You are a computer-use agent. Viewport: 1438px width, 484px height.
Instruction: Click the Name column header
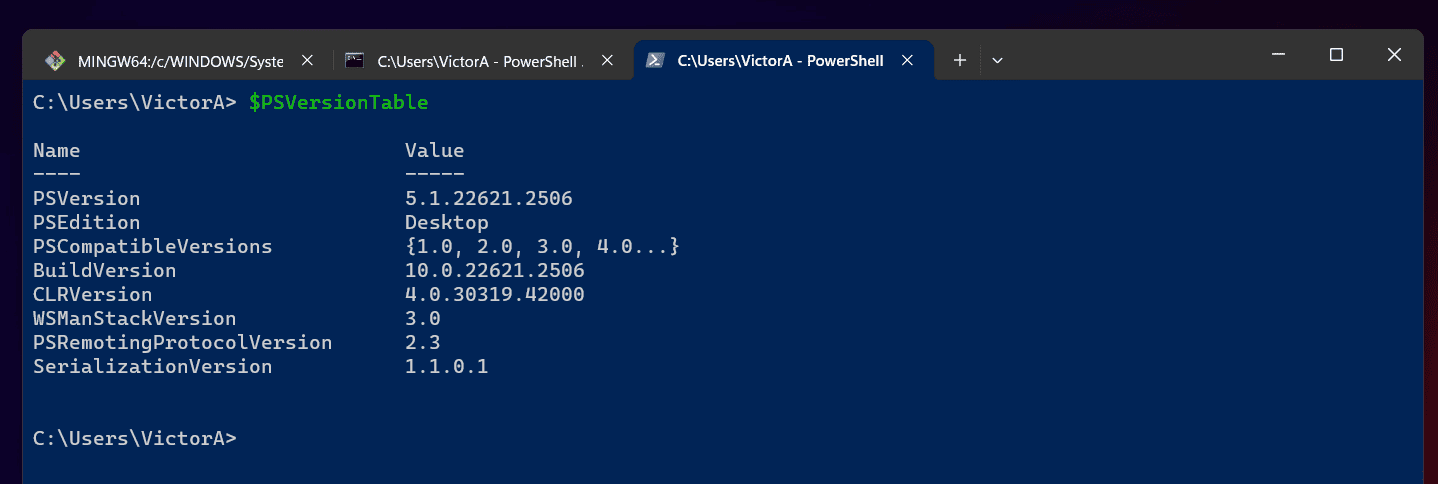(x=56, y=151)
